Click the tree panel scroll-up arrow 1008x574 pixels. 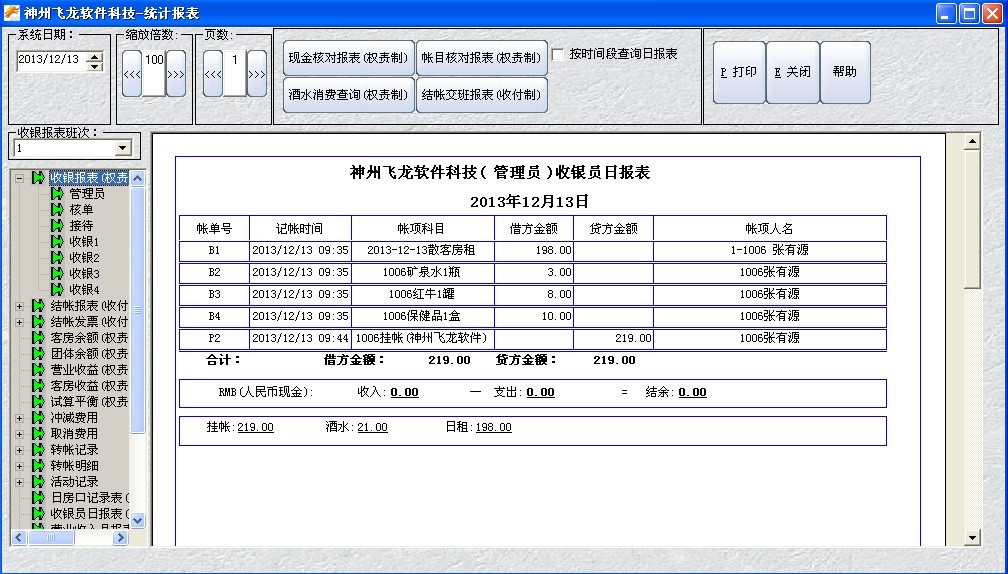coord(138,178)
